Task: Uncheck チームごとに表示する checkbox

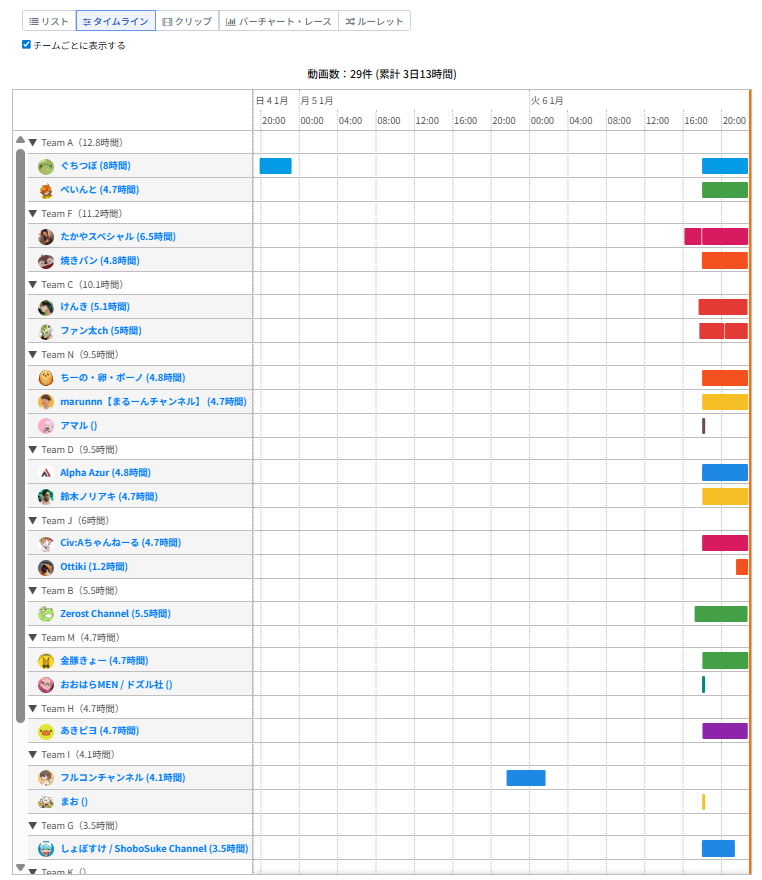Action: (26, 44)
